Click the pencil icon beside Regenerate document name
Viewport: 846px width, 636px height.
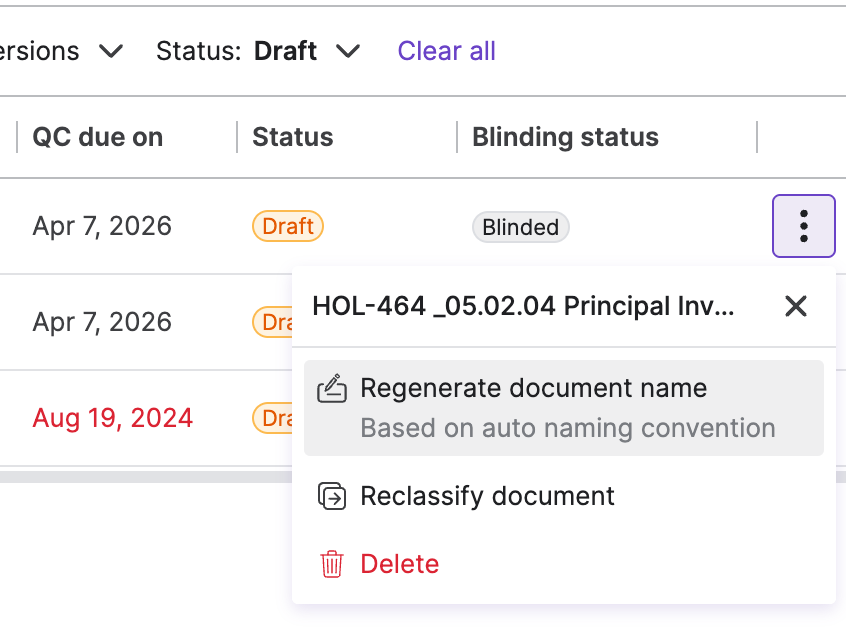pos(331,388)
